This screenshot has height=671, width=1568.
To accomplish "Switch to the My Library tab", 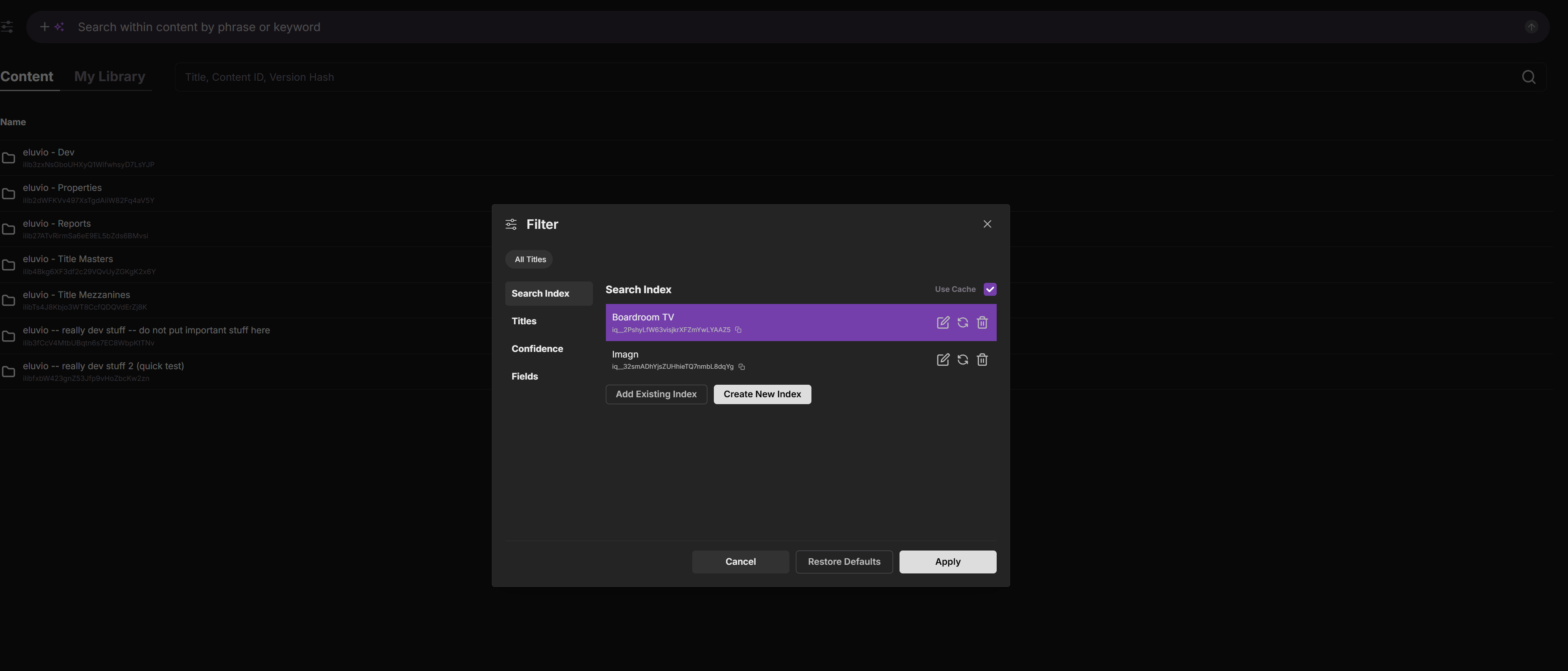I will tap(110, 77).
